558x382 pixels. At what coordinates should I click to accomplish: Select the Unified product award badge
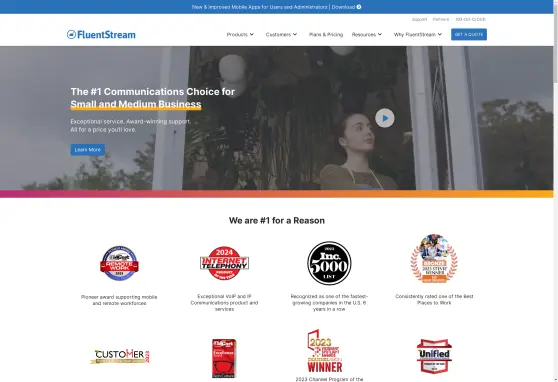[434, 356]
